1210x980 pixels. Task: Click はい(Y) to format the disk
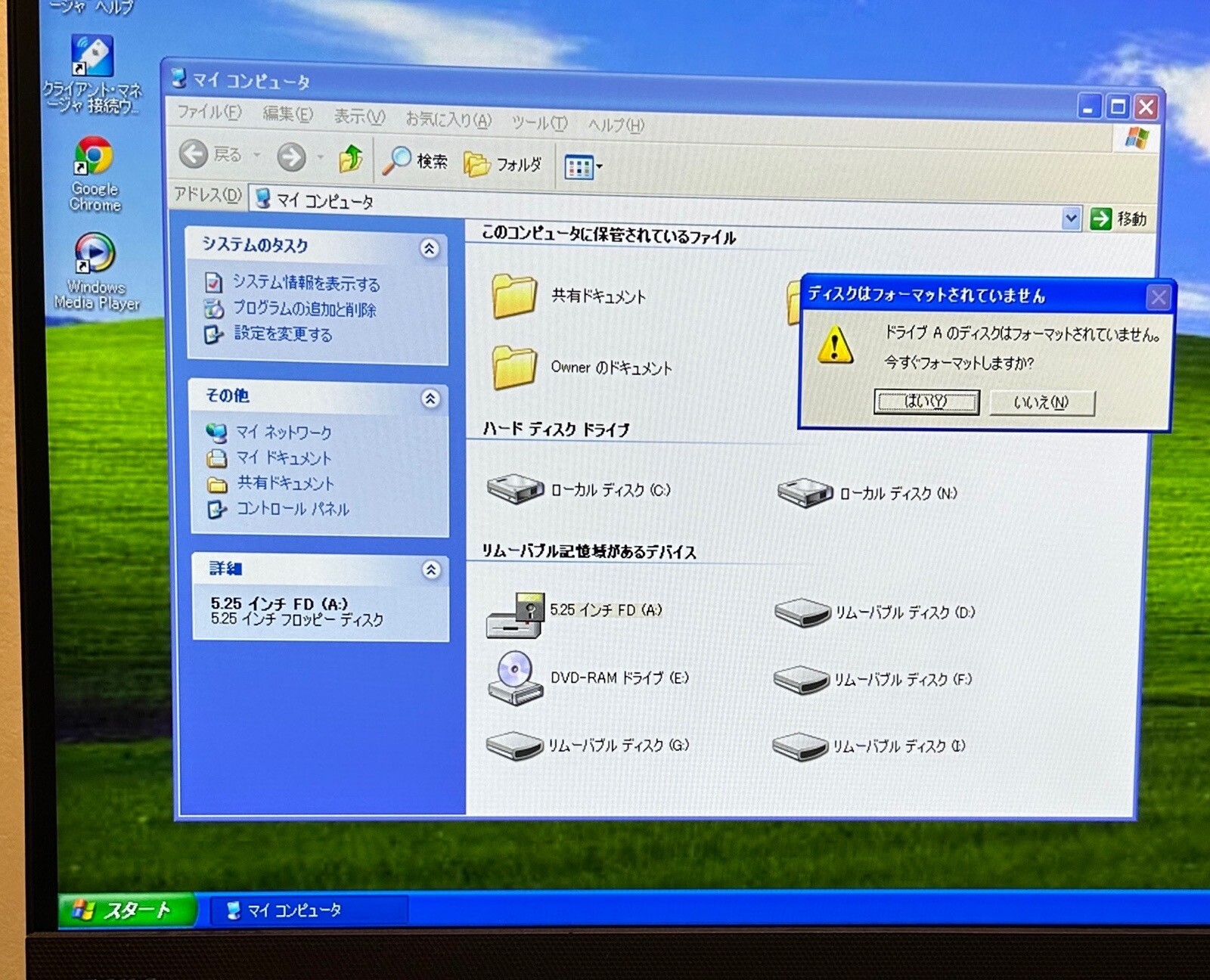point(926,402)
